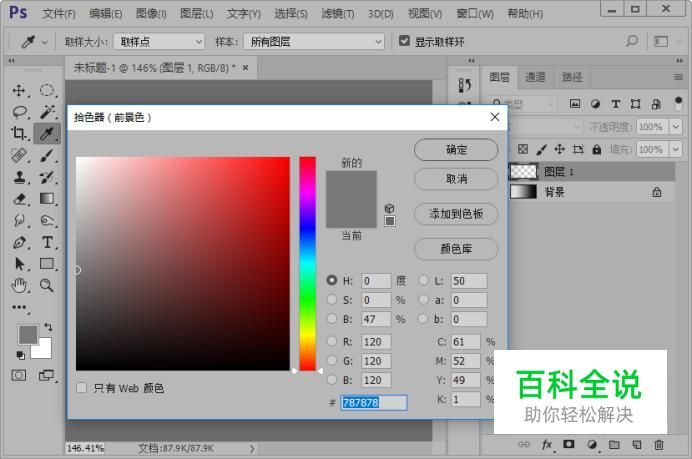Select the Clone Stamp tool
Screen dimensions: 692x459
tap(19, 177)
